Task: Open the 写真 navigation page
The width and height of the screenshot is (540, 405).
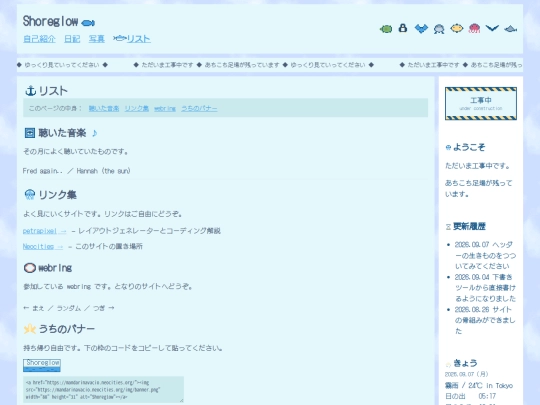Action: pos(96,39)
